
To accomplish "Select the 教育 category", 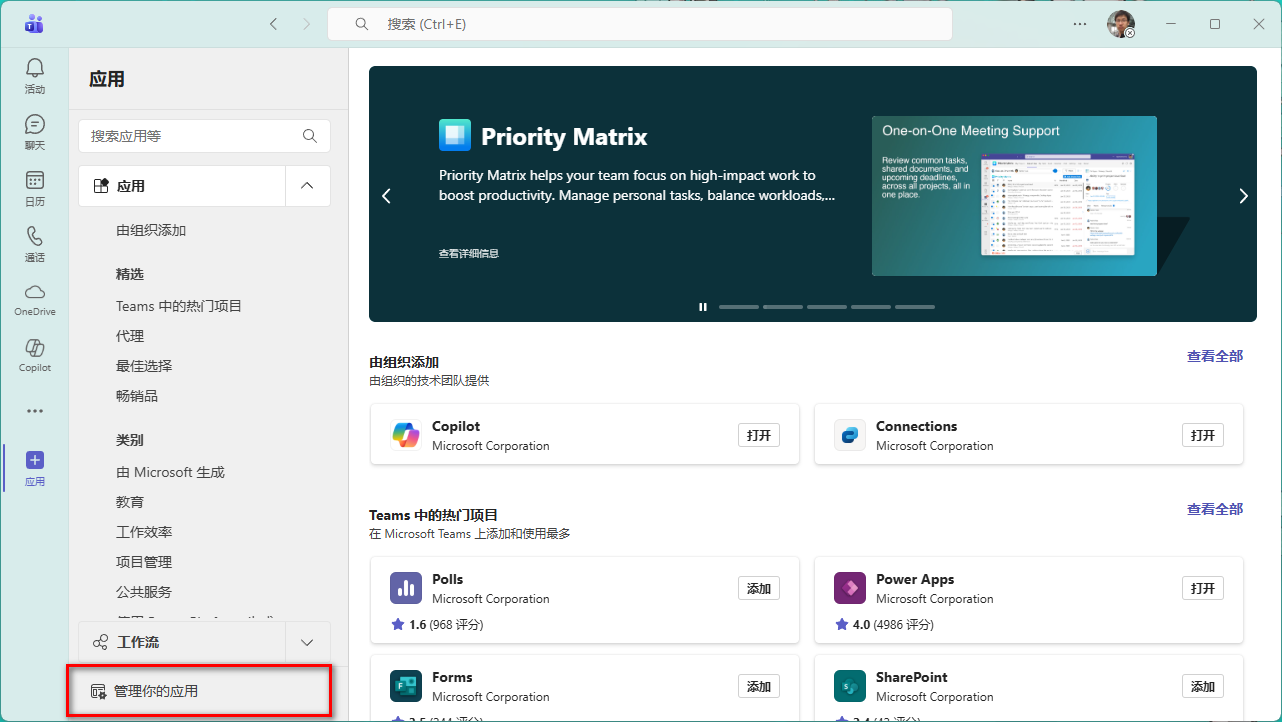I will click(130, 502).
